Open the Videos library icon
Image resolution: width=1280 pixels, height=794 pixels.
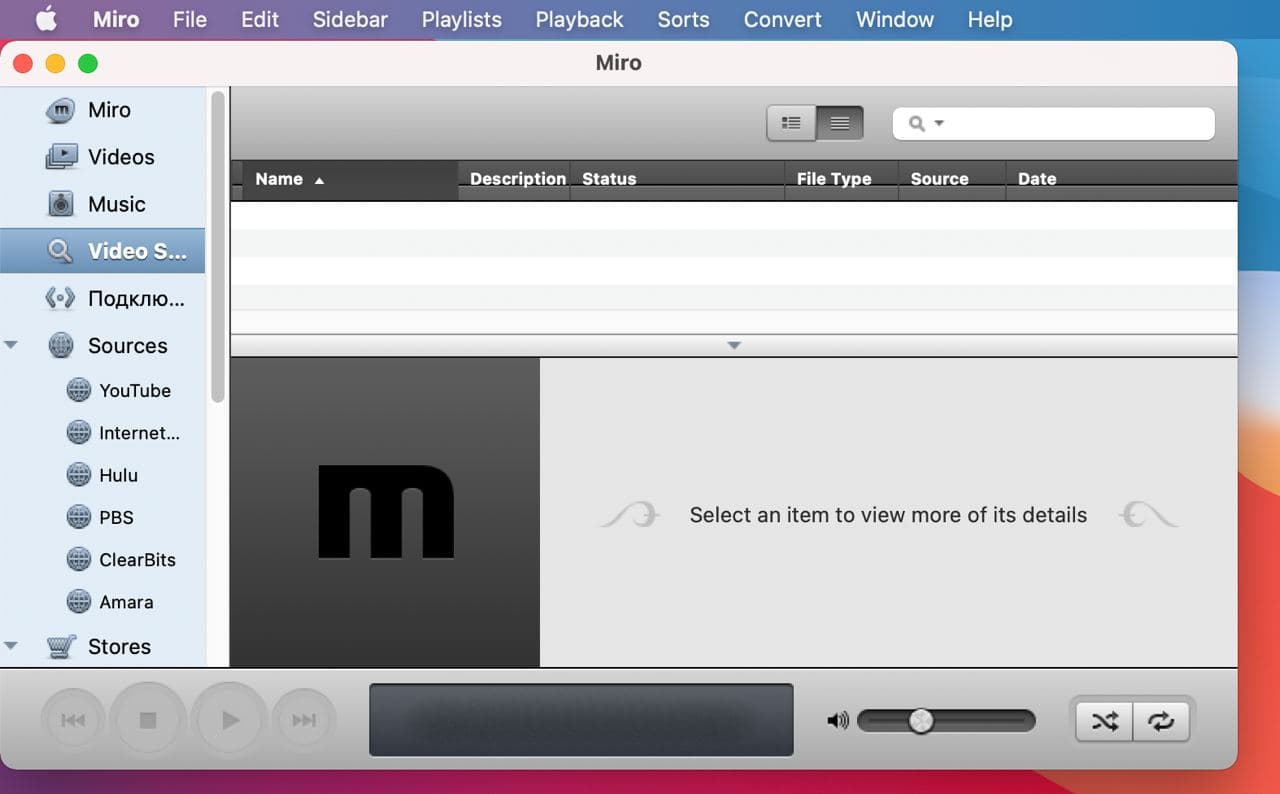click(x=61, y=157)
